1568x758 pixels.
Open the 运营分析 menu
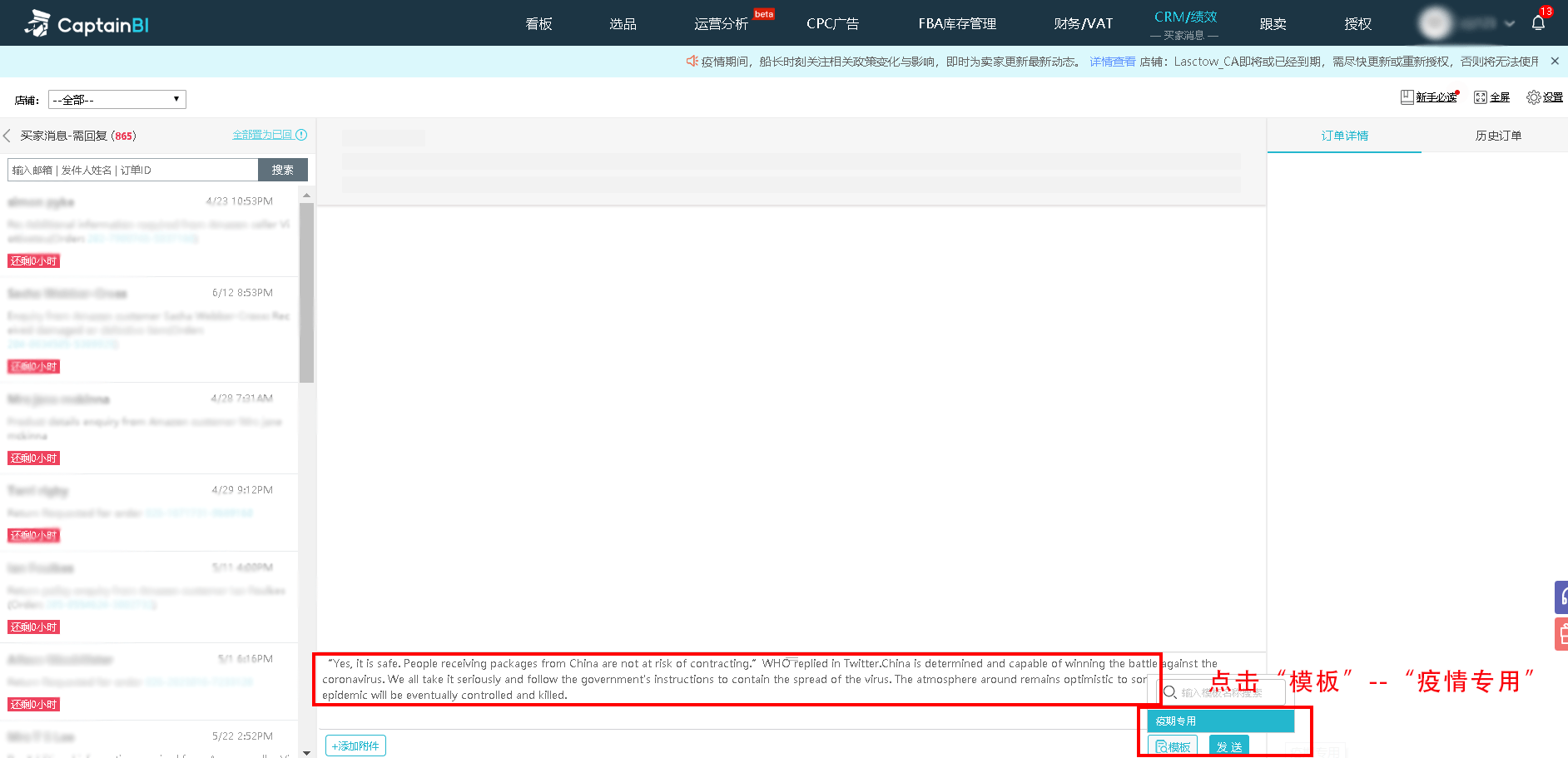[x=721, y=24]
